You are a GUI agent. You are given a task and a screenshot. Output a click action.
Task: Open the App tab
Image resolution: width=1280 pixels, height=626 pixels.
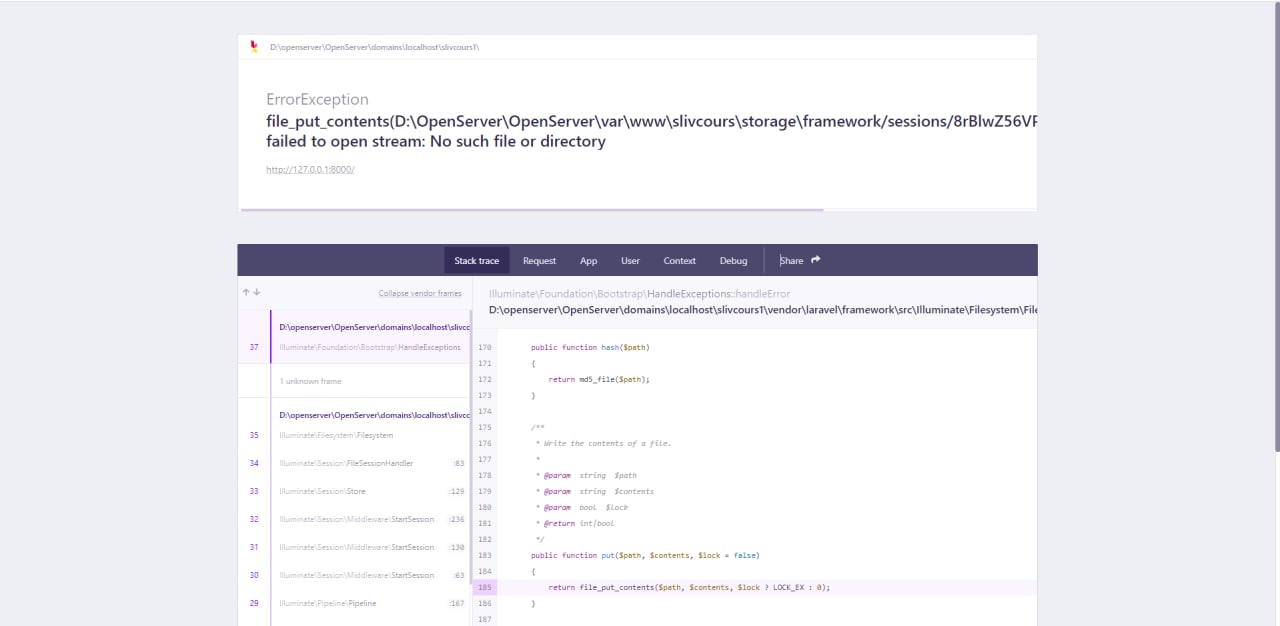(x=589, y=260)
